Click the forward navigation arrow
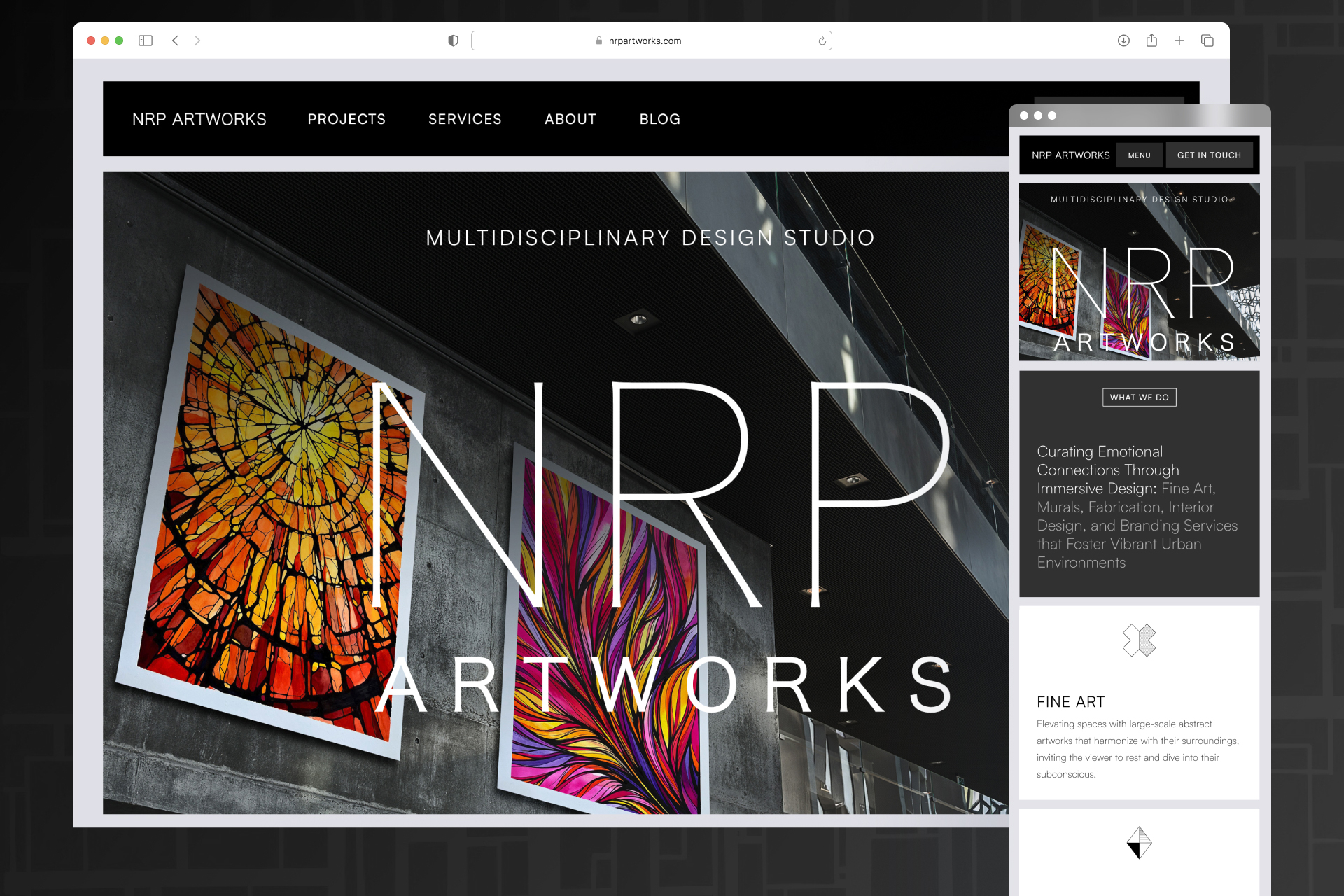 pos(197,41)
